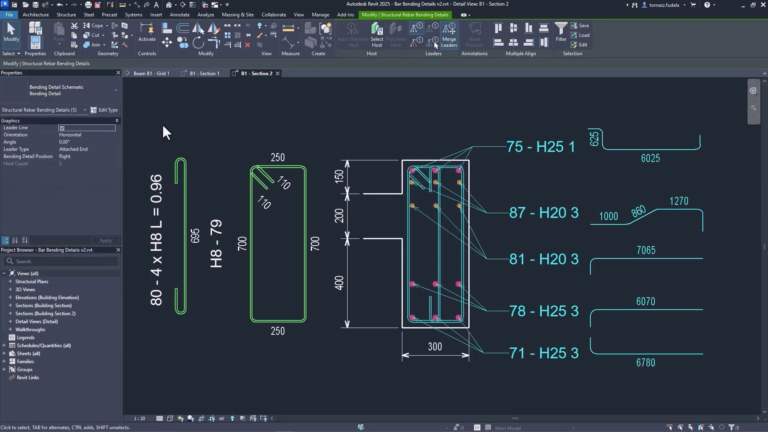Click the Text 'A' icon in quick access toolbar
The image size is (768, 432).
click(156, 4)
